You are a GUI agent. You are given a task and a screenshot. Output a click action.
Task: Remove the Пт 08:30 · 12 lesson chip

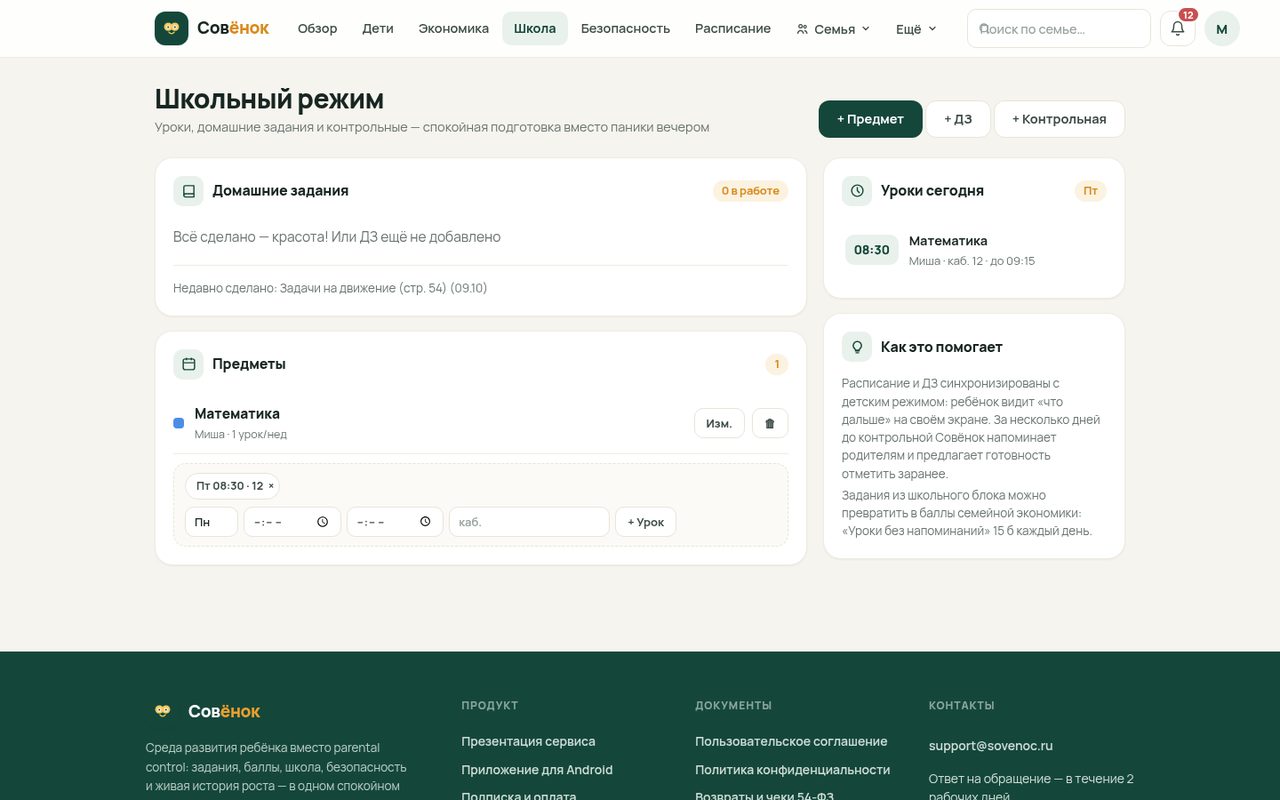tap(271, 486)
